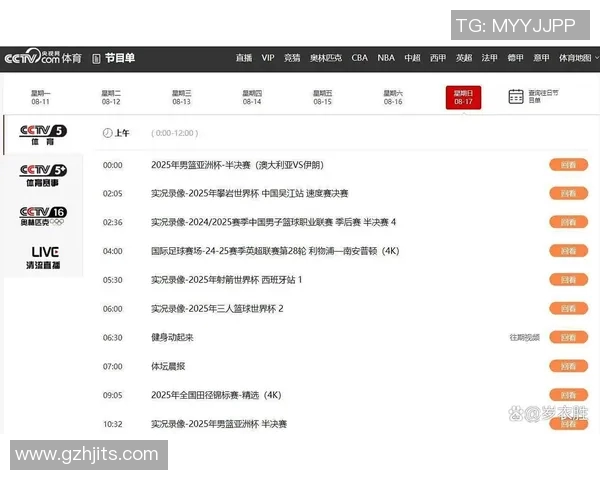Go to 西甲 in the nav bar
This screenshot has width=600, height=480.
438,58
